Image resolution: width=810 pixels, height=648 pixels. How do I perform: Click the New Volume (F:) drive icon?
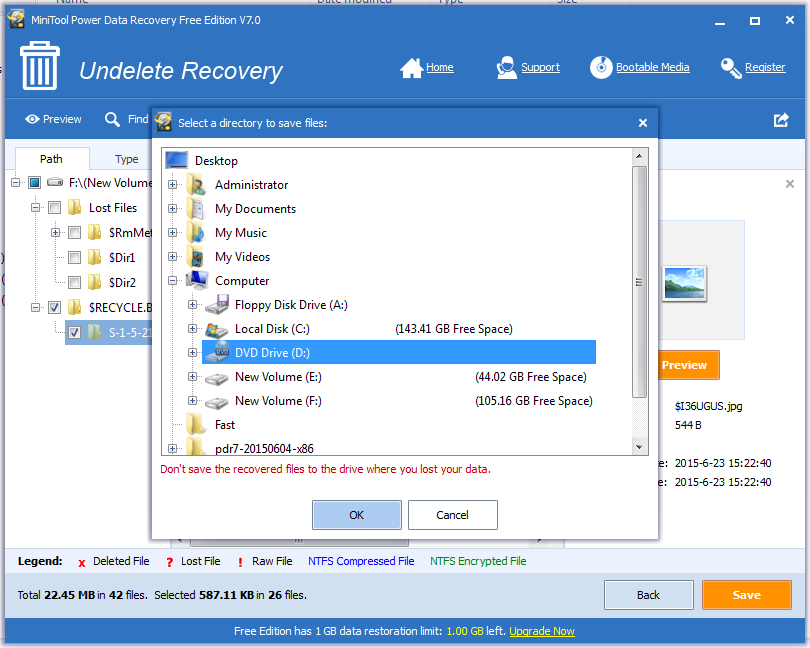pyautogui.click(x=217, y=402)
